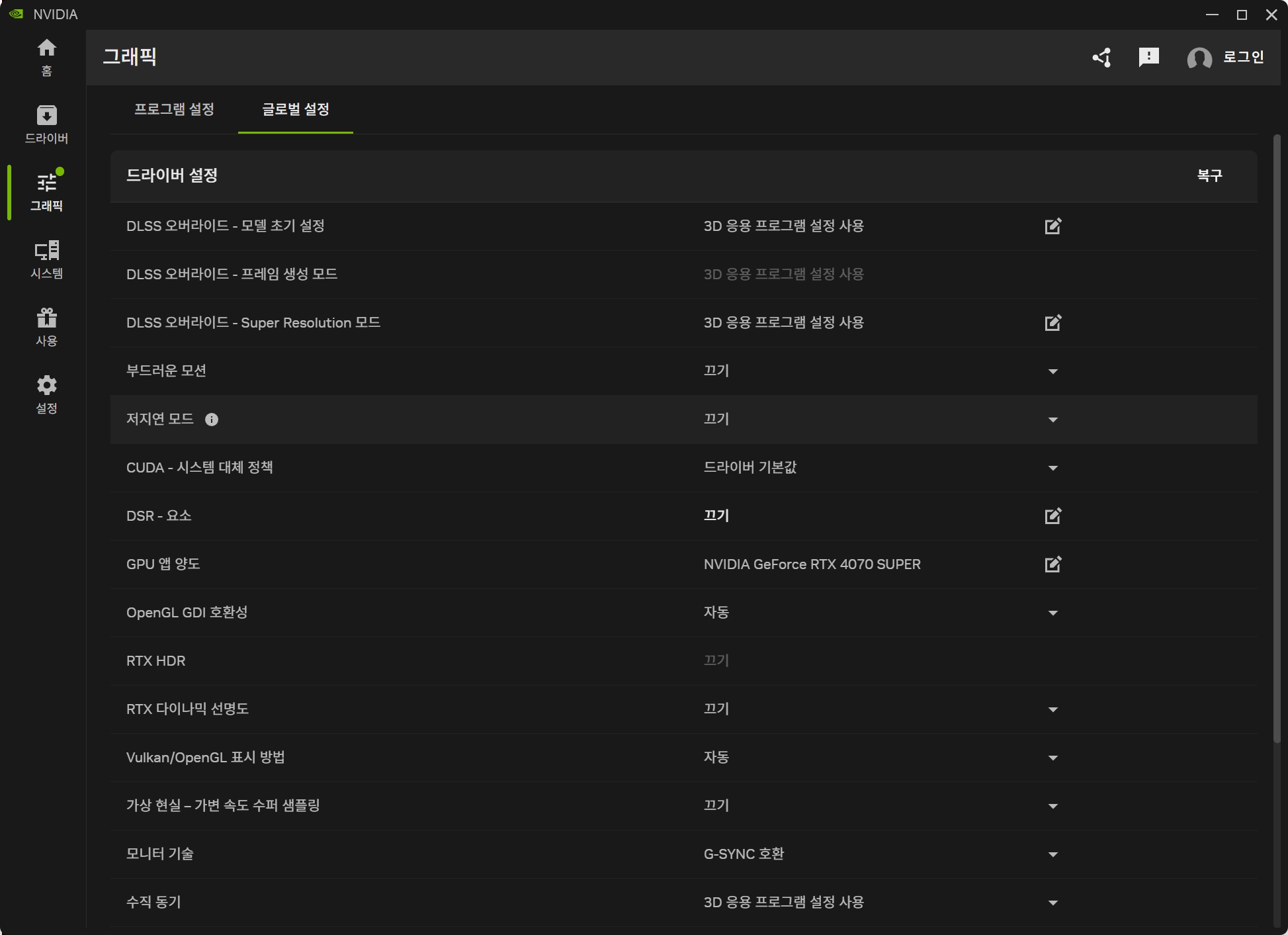Open the 드라이버 (Drivers) sidebar section
This screenshot has height=935, width=1288.
pos(46,124)
